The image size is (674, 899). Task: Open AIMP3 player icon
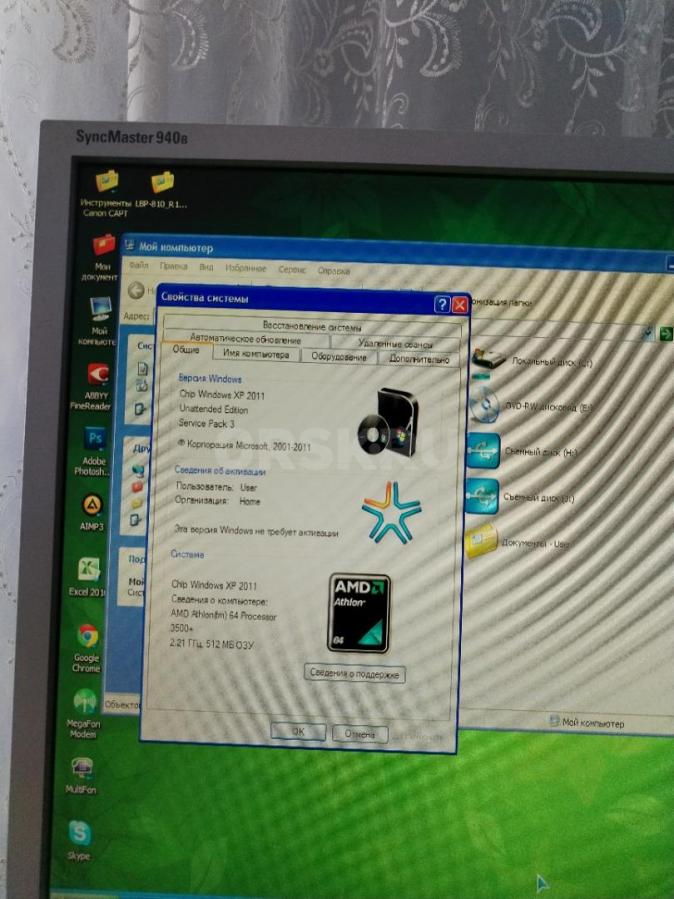tap(91, 504)
